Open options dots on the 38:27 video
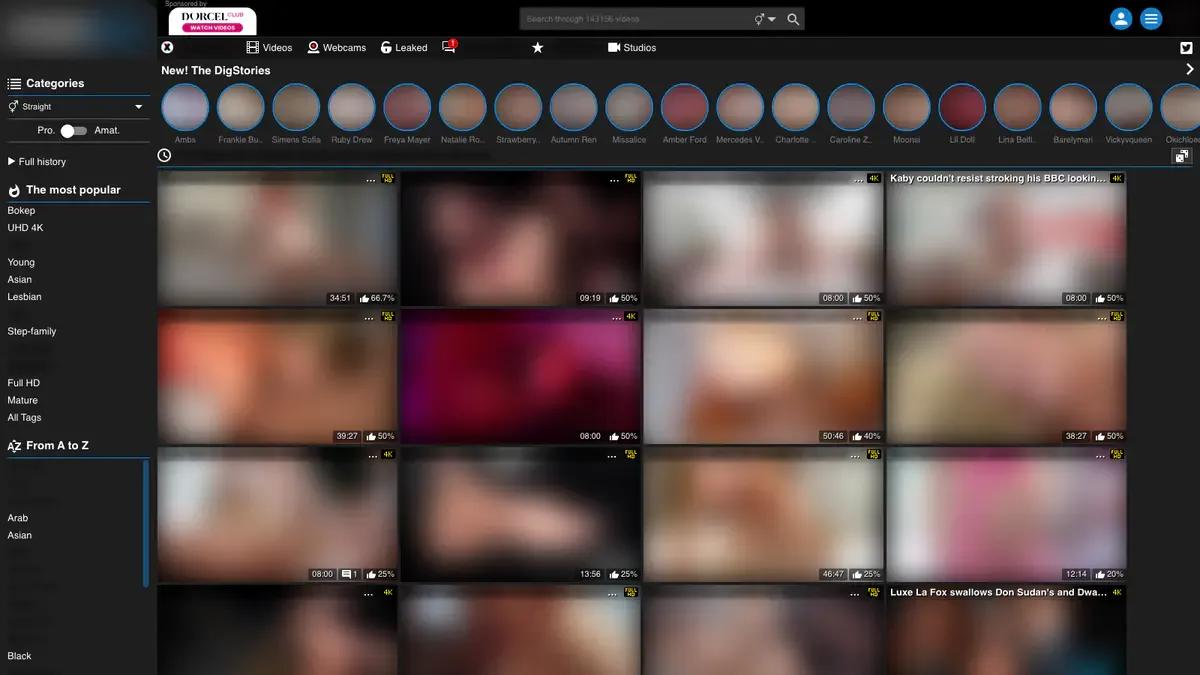The image size is (1200, 675). pyautogui.click(x=1101, y=318)
